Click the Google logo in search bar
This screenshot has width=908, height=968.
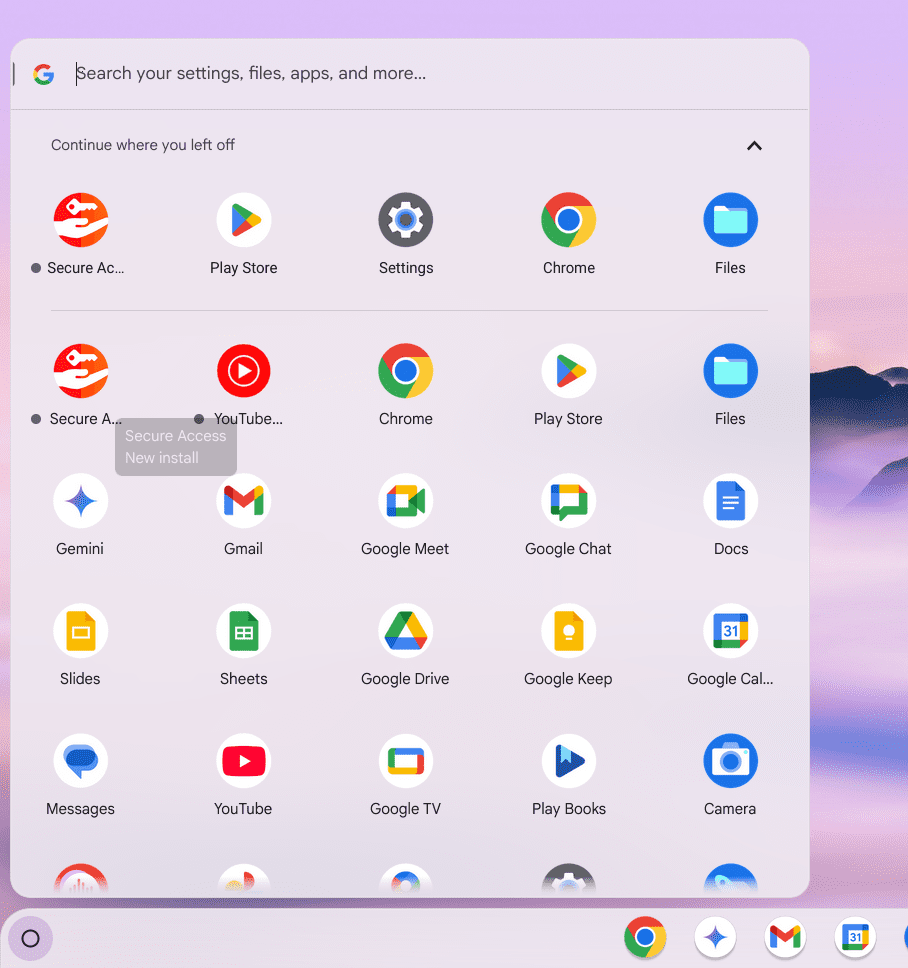pos(43,74)
